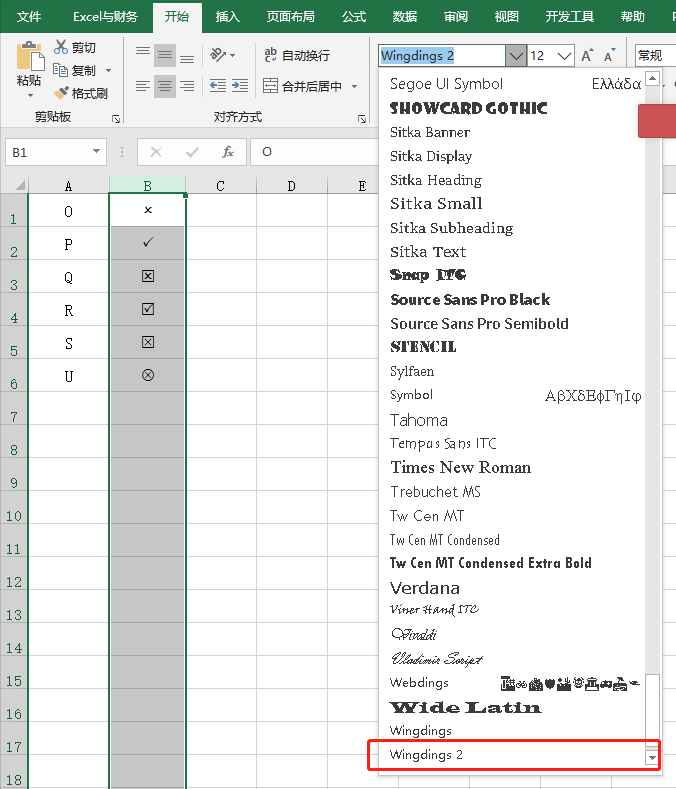The width and height of the screenshot is (676, 789).
Task: Expand the Name Box dropdown
Action: pos(97,152)
